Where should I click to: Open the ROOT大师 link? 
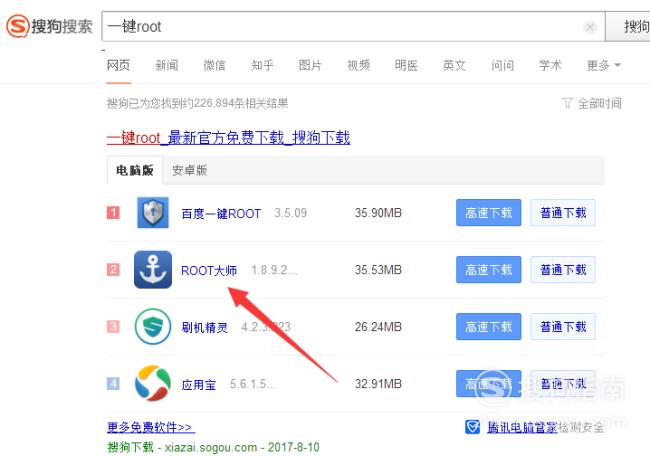click(x=209, y=270)
